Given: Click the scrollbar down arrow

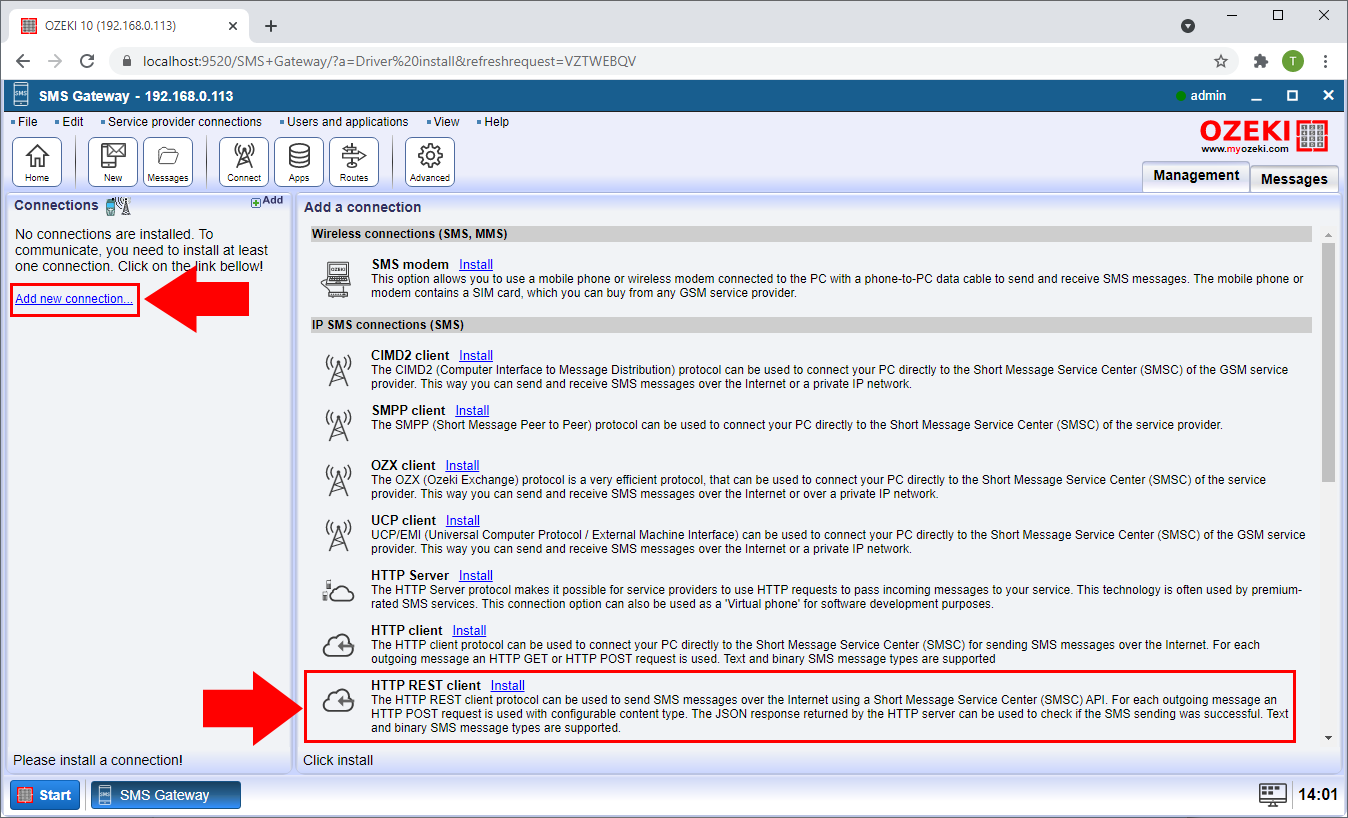Looking at the screenshot, I should pyautogui.click(x=1328, y=737).
